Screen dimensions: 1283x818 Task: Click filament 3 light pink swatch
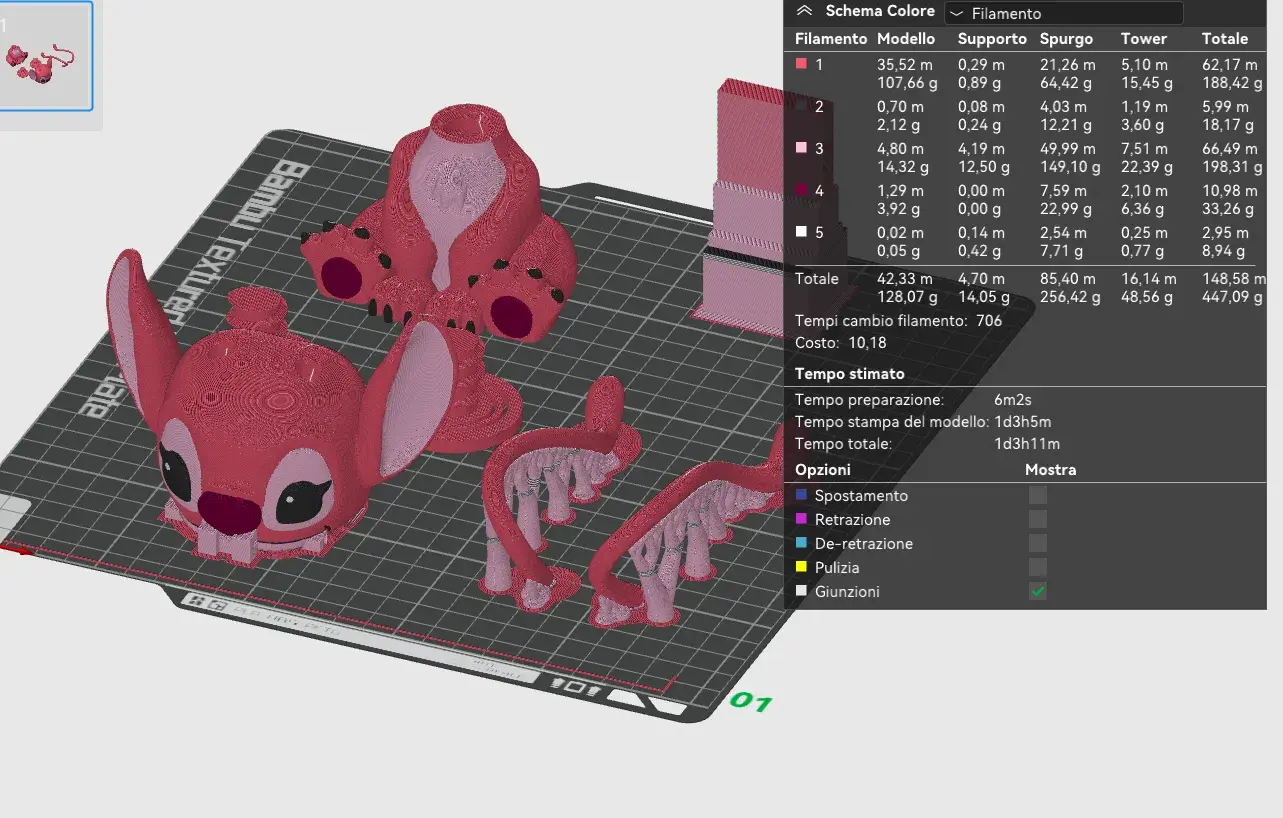coord(801,148)
